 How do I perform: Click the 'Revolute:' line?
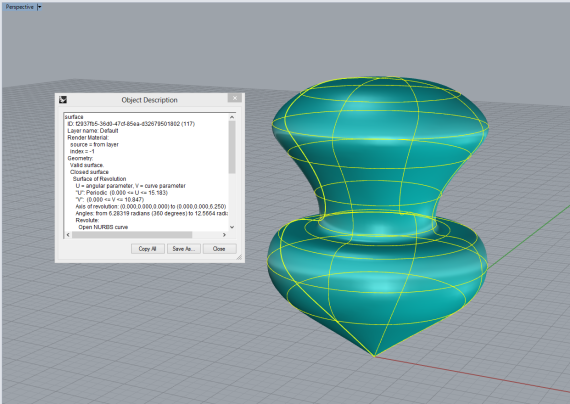(87, 220)
